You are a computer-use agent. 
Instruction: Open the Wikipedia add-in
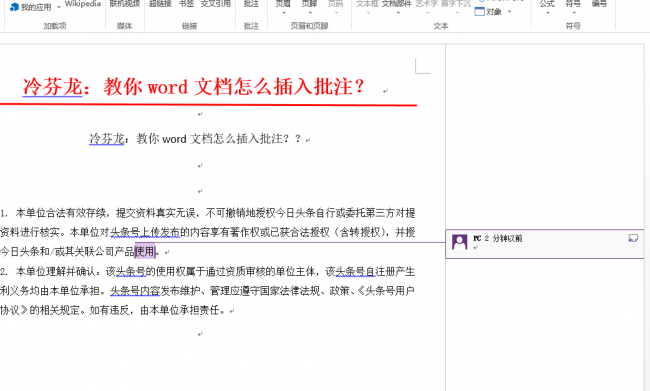(83, 4)
